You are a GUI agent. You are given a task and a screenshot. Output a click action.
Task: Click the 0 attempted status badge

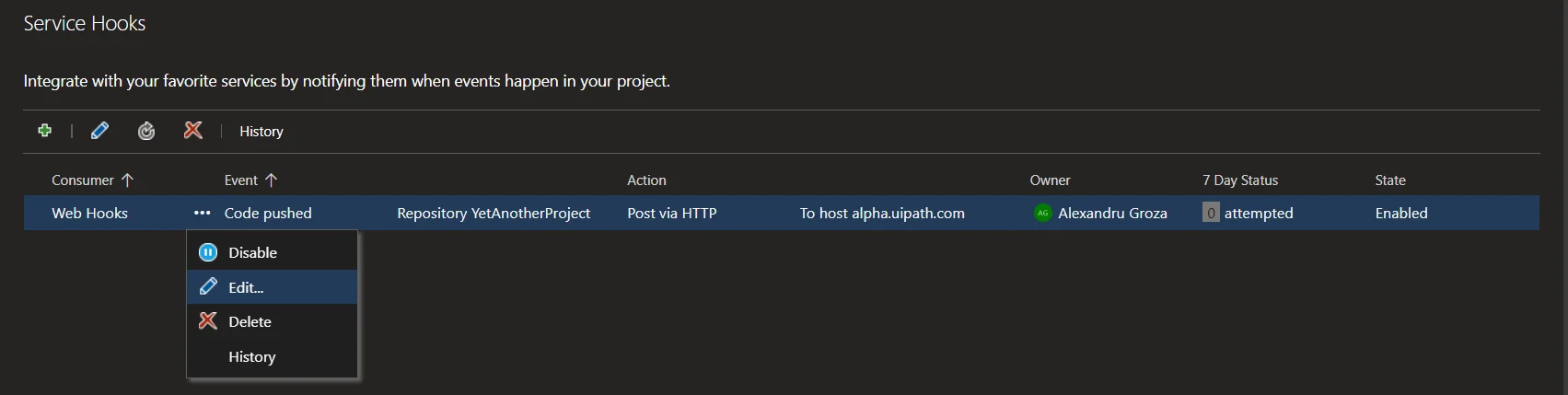tap(1211, 213)
